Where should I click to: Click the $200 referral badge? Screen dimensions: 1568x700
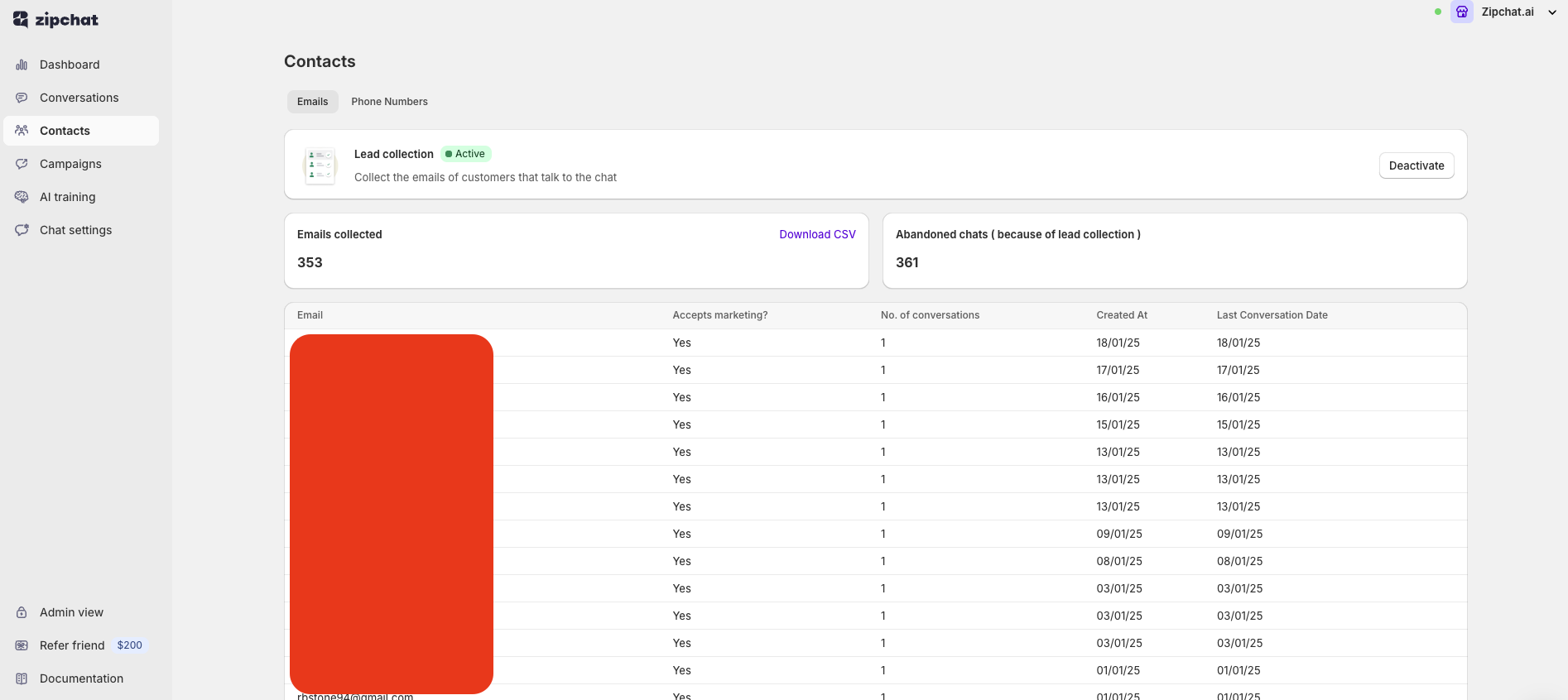pos(129,645)
